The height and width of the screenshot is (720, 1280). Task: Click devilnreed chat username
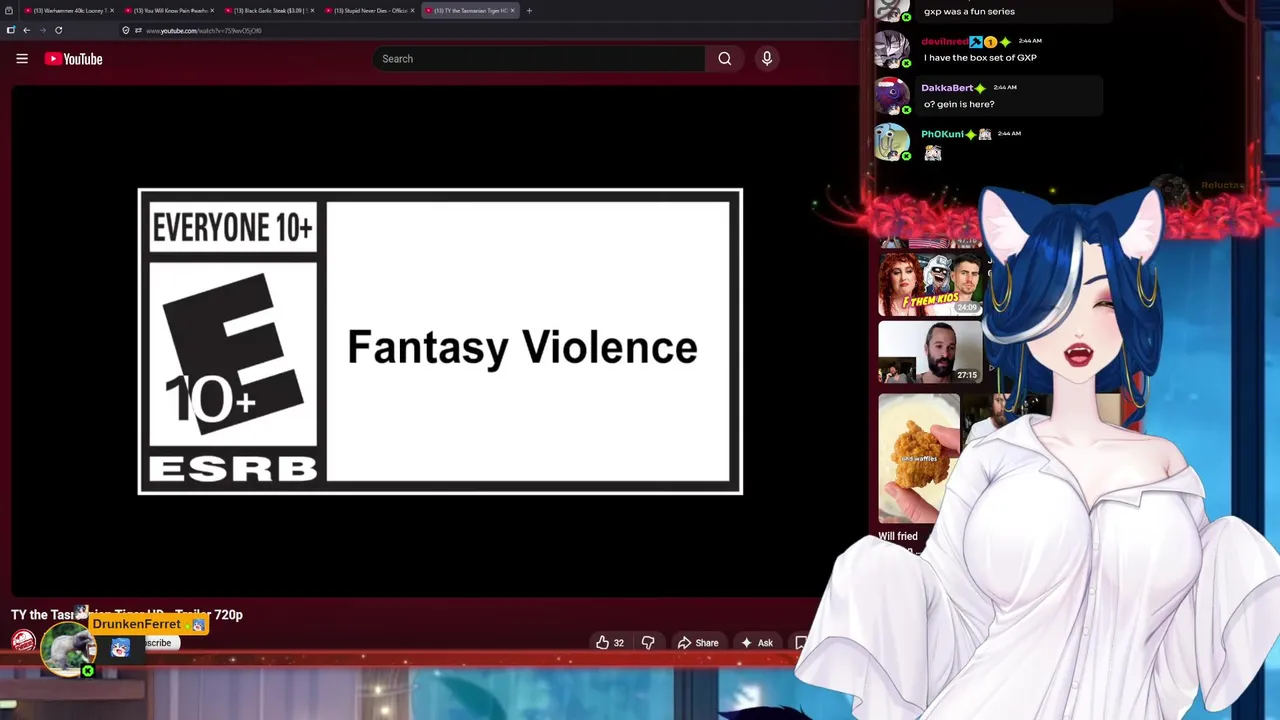[x=944, y=42]
